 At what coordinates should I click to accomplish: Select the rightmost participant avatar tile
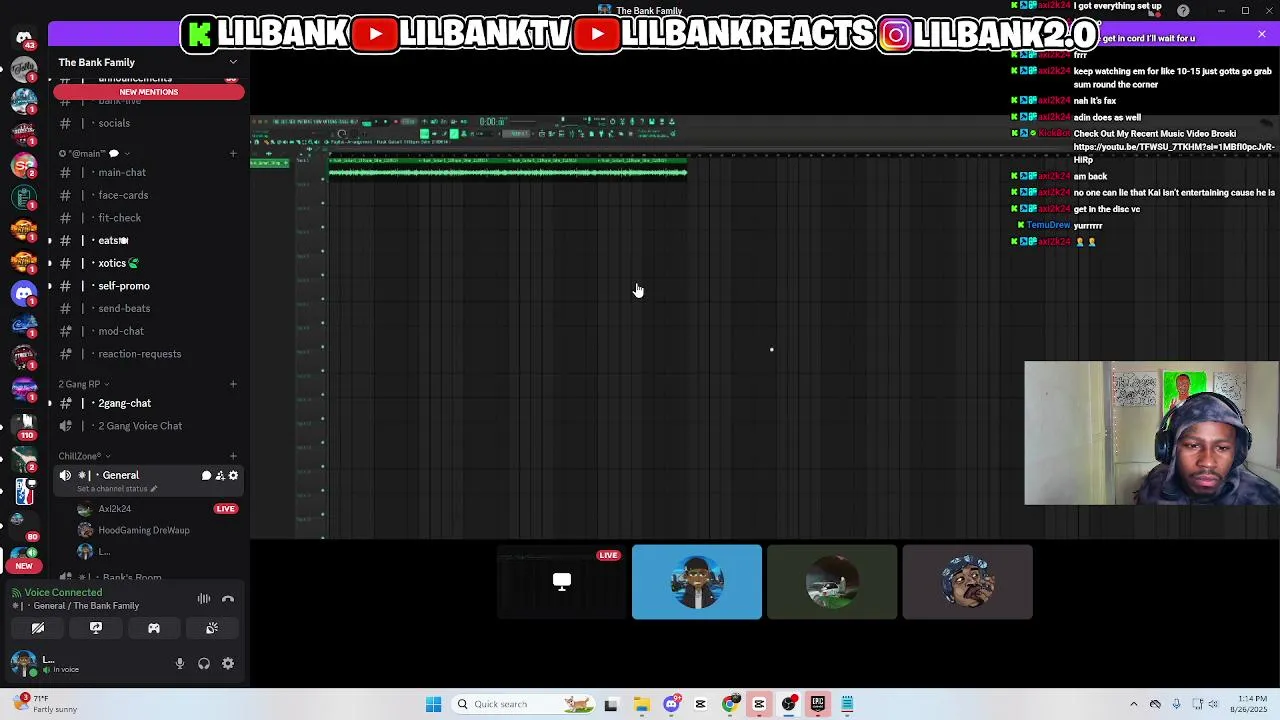tap(967, 582)
